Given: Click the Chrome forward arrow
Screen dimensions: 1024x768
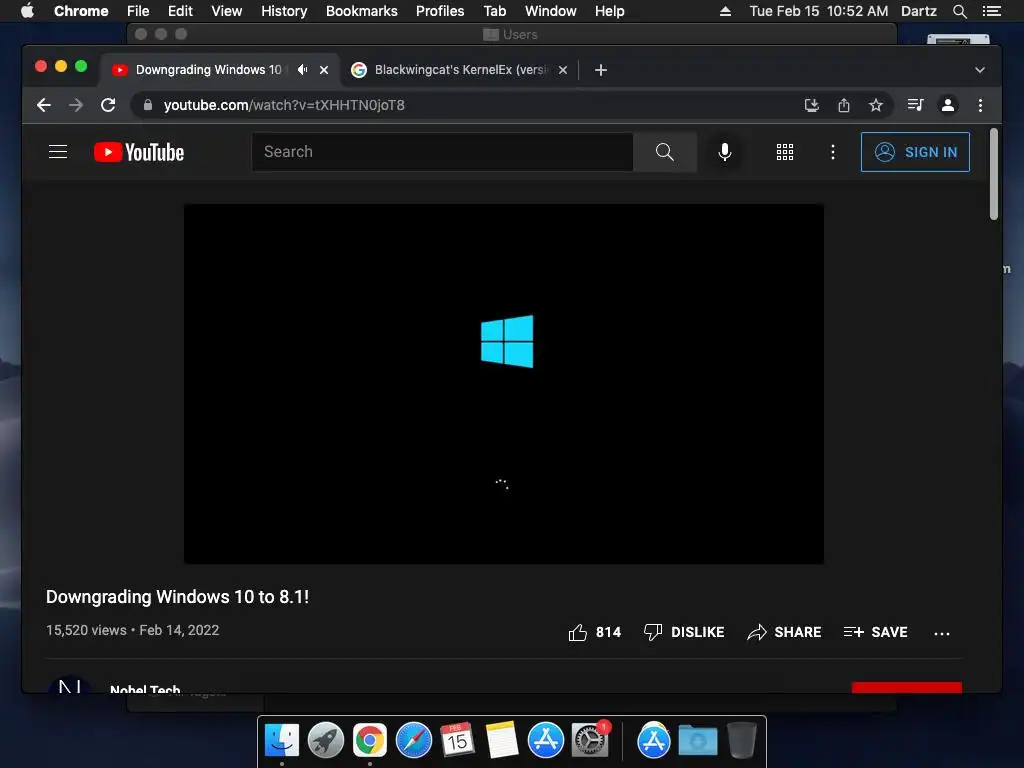Looking at the screenshot, I should click(76, 105).
